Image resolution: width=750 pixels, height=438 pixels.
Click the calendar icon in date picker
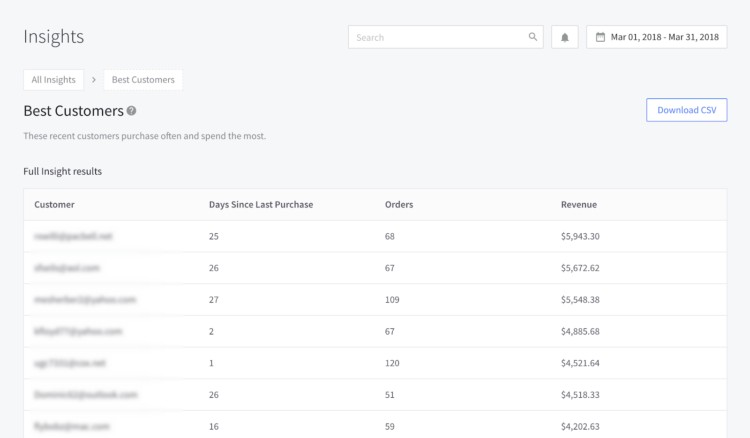[600, 38]
